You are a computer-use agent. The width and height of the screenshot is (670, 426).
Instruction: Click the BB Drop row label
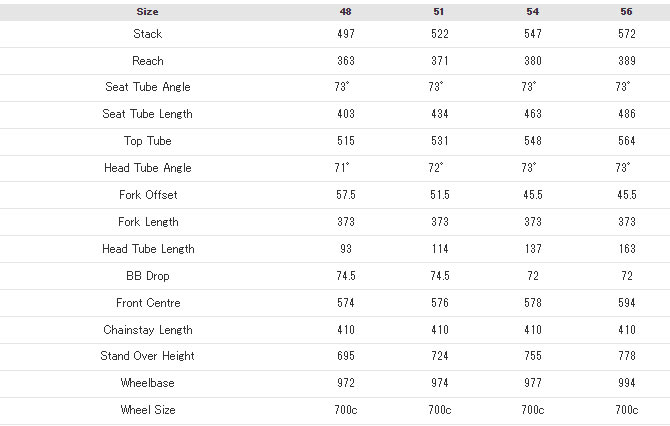pos(147,276)
